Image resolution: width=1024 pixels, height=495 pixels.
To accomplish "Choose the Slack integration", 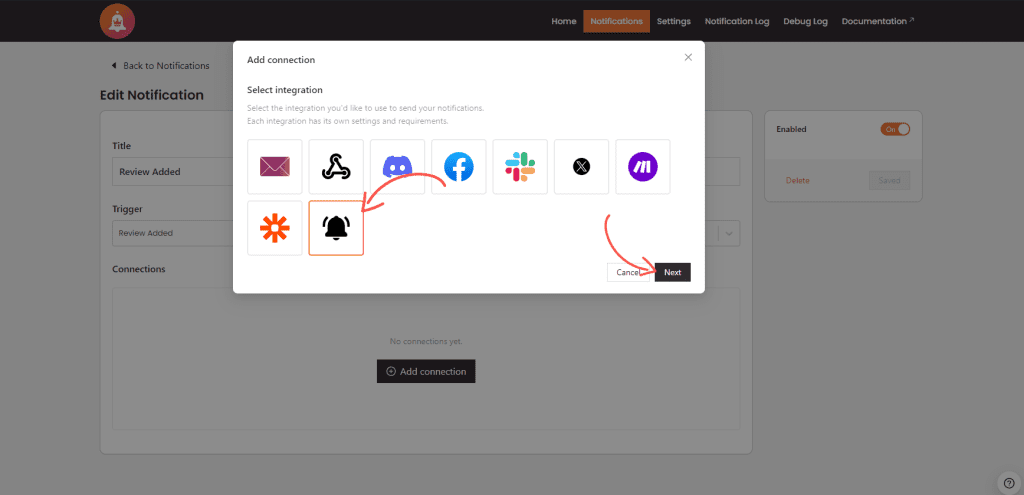I will coord(520,167).
